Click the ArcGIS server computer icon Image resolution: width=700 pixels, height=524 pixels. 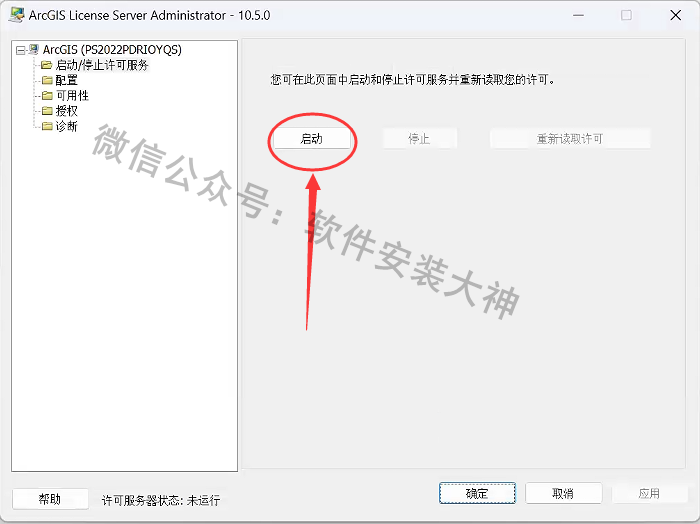34,49
